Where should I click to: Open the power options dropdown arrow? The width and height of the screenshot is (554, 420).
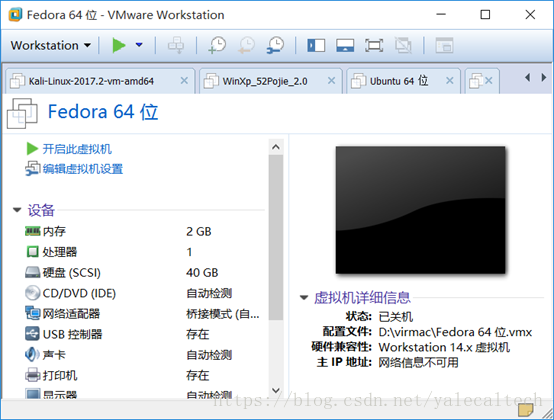[139, 45]
